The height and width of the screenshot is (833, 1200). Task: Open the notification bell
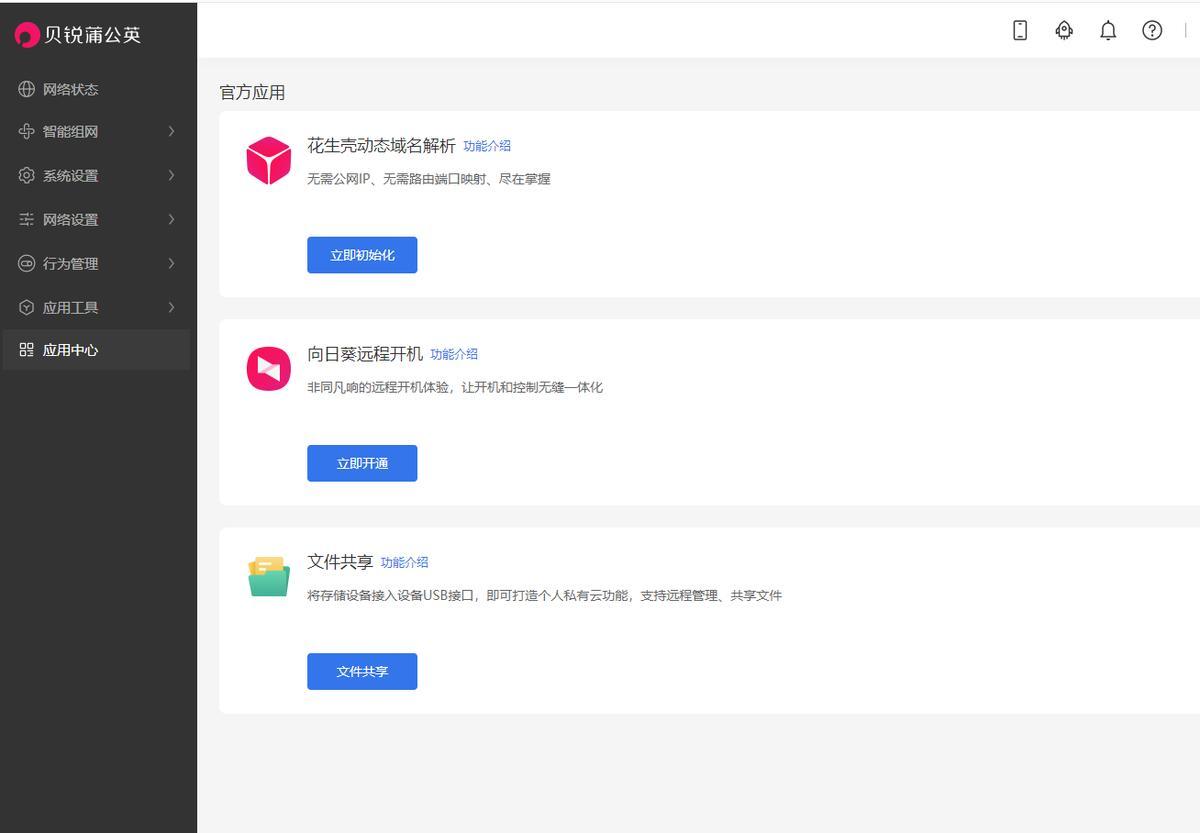[1108, 30]
